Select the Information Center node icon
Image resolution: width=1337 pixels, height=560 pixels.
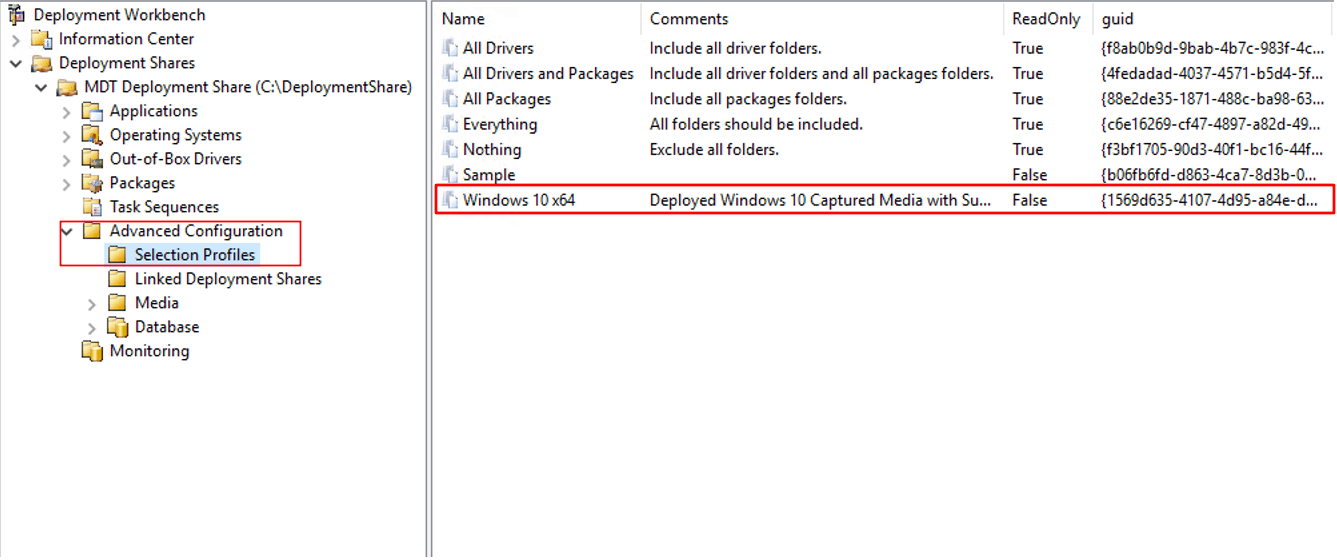pos(41,39)
